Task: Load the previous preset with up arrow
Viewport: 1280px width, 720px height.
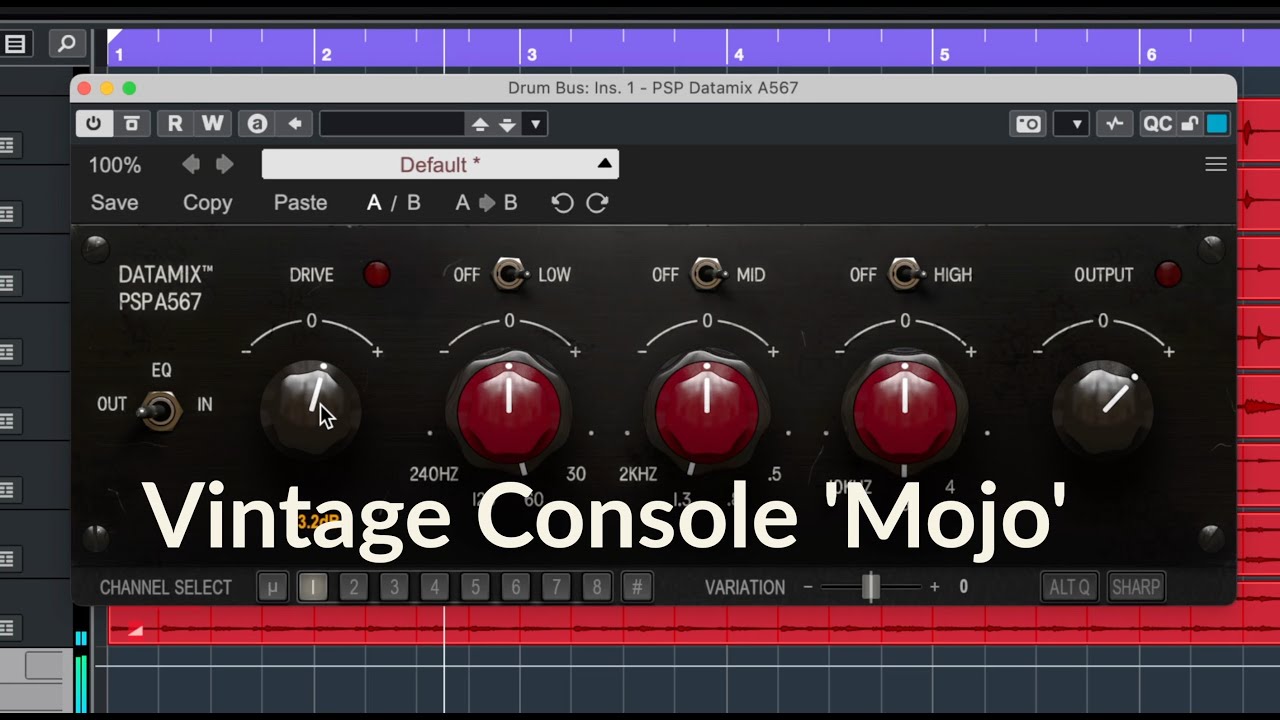Action: [x=480, y=124]
